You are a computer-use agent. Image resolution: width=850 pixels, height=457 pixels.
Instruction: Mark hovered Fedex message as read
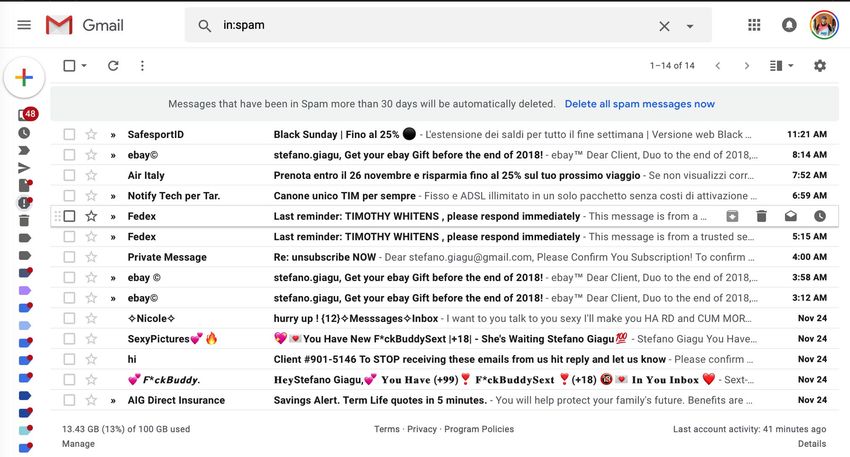(x=790, y=216)
